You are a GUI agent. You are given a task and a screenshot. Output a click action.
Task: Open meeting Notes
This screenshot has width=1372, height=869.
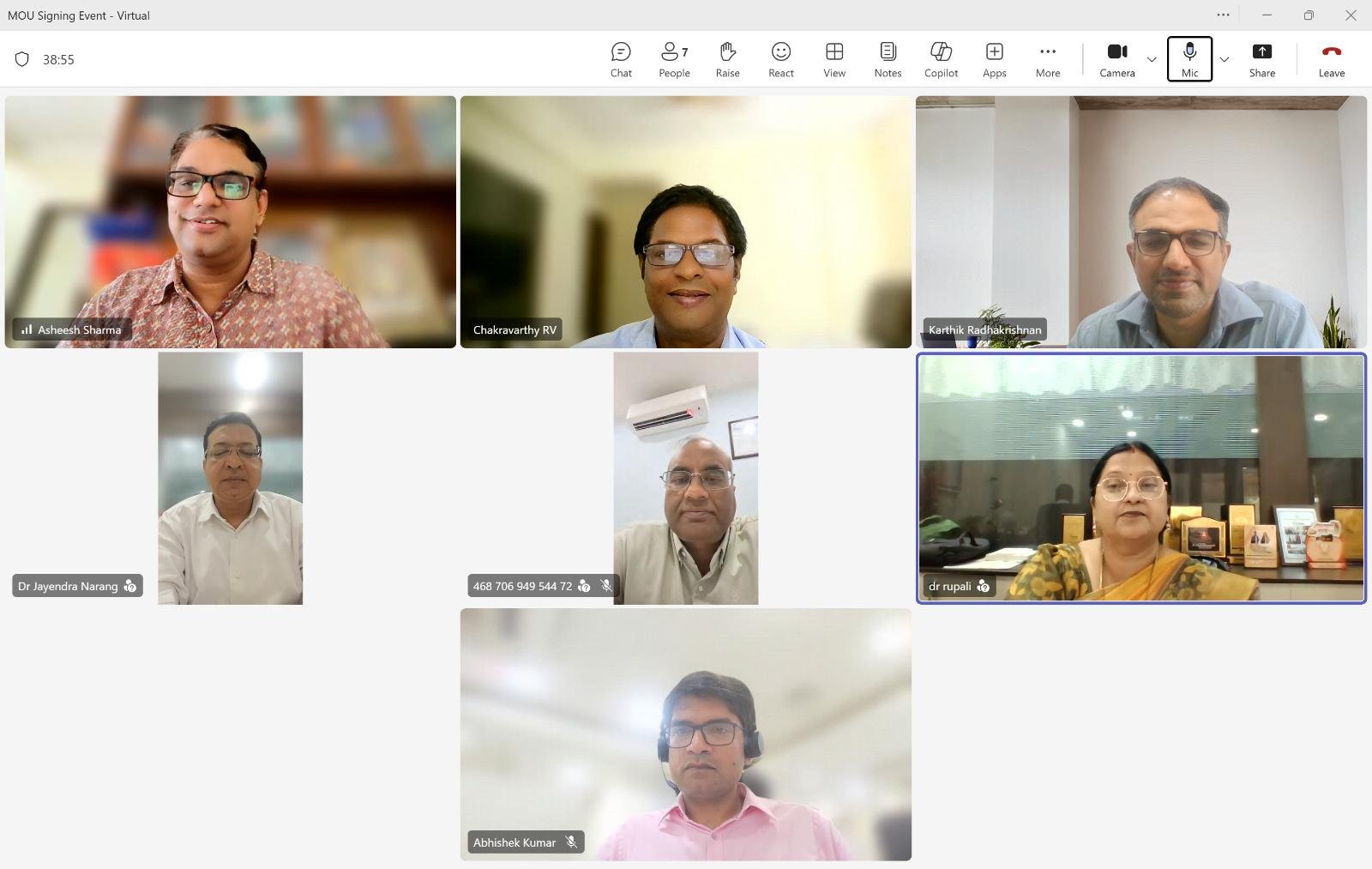point(888,59)
